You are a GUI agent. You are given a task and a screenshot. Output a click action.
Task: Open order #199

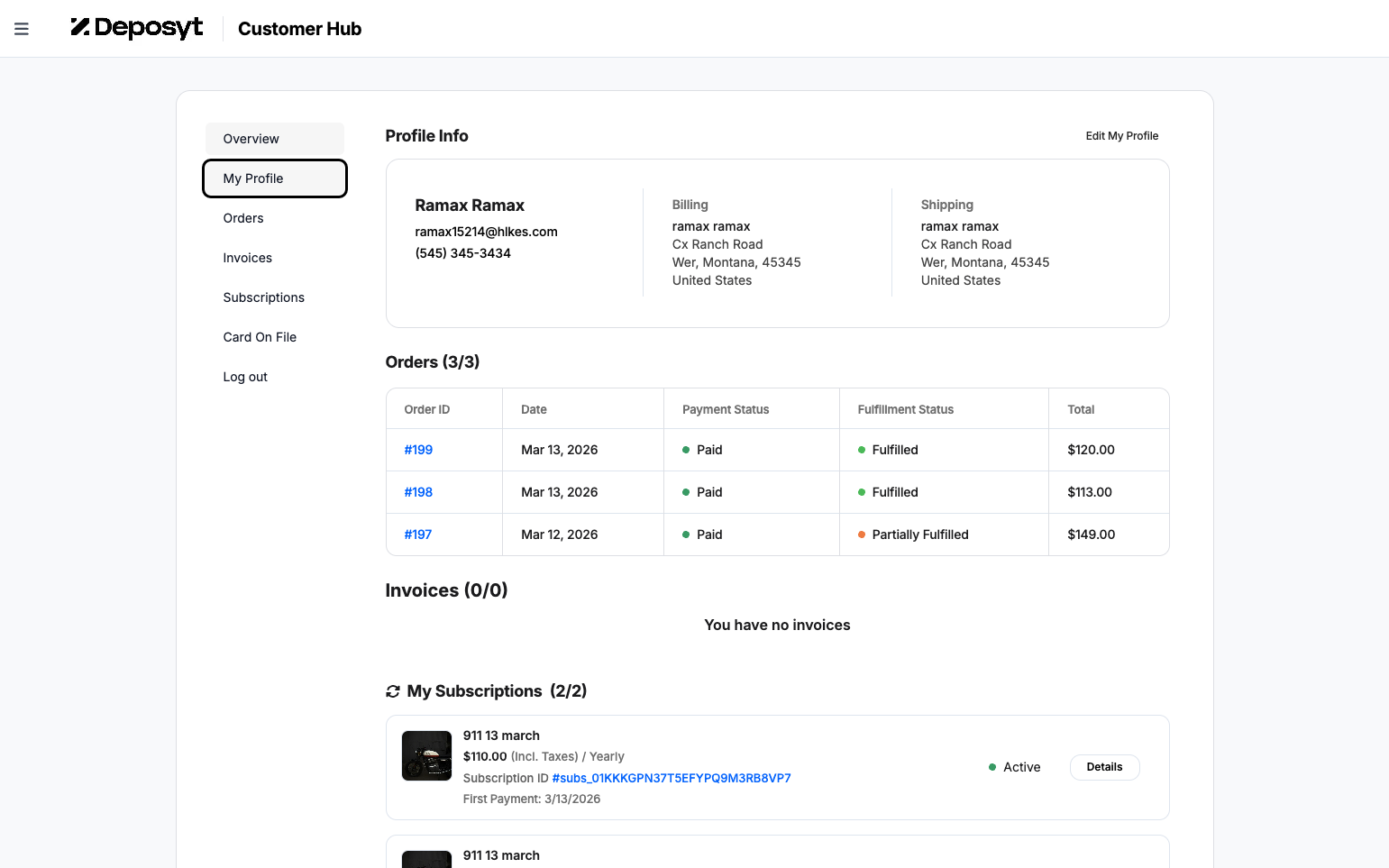click(x=418, y=450)
